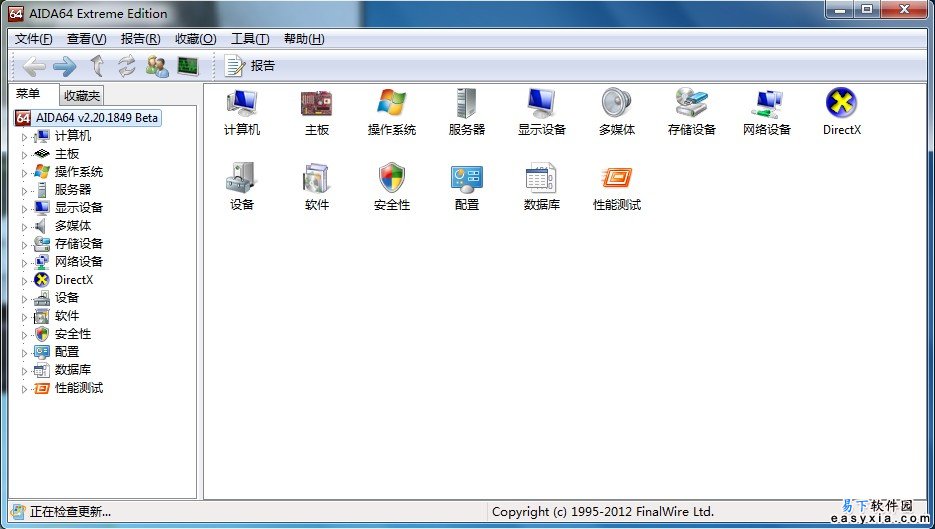Expand the 服务器 tree node
The image size is (935, 529).
click(24, 191)
